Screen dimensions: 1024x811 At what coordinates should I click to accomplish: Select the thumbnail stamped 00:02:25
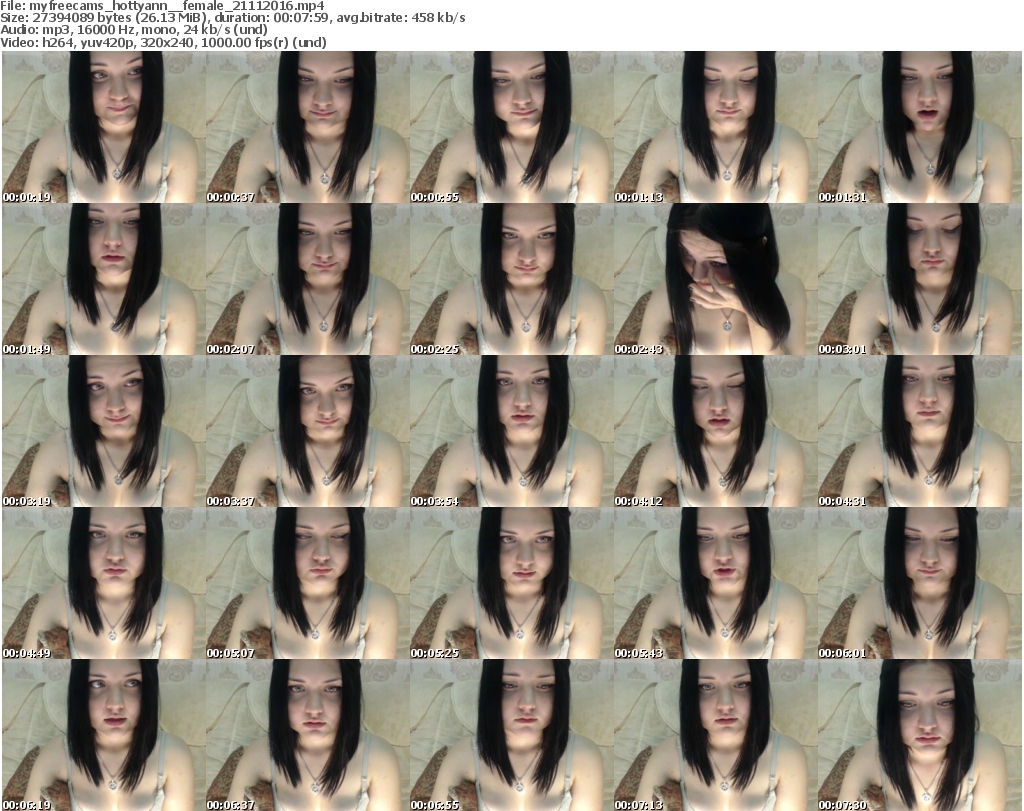[x=511, y=279]
